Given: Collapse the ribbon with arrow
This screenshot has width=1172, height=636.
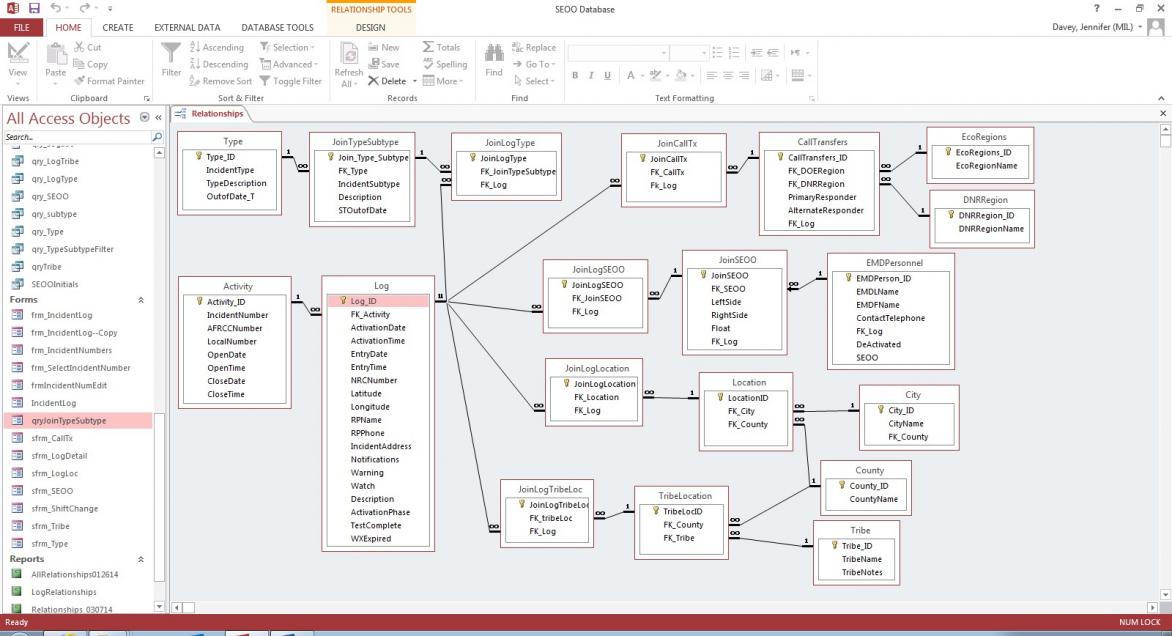Looking at the screenshot, I should pyautogui.click(x=1161, y=98).
